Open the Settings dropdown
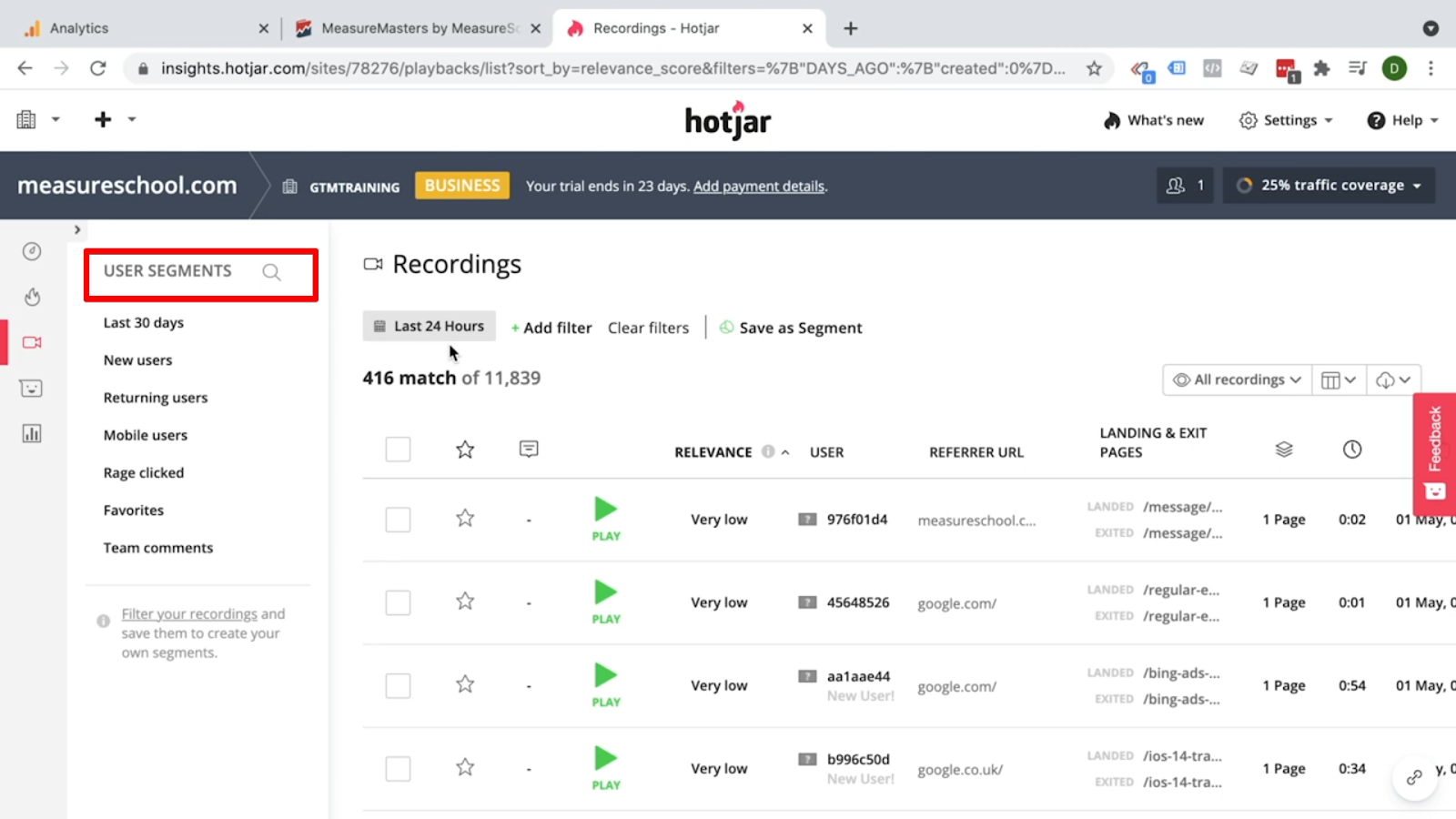 pos(1286,120)
